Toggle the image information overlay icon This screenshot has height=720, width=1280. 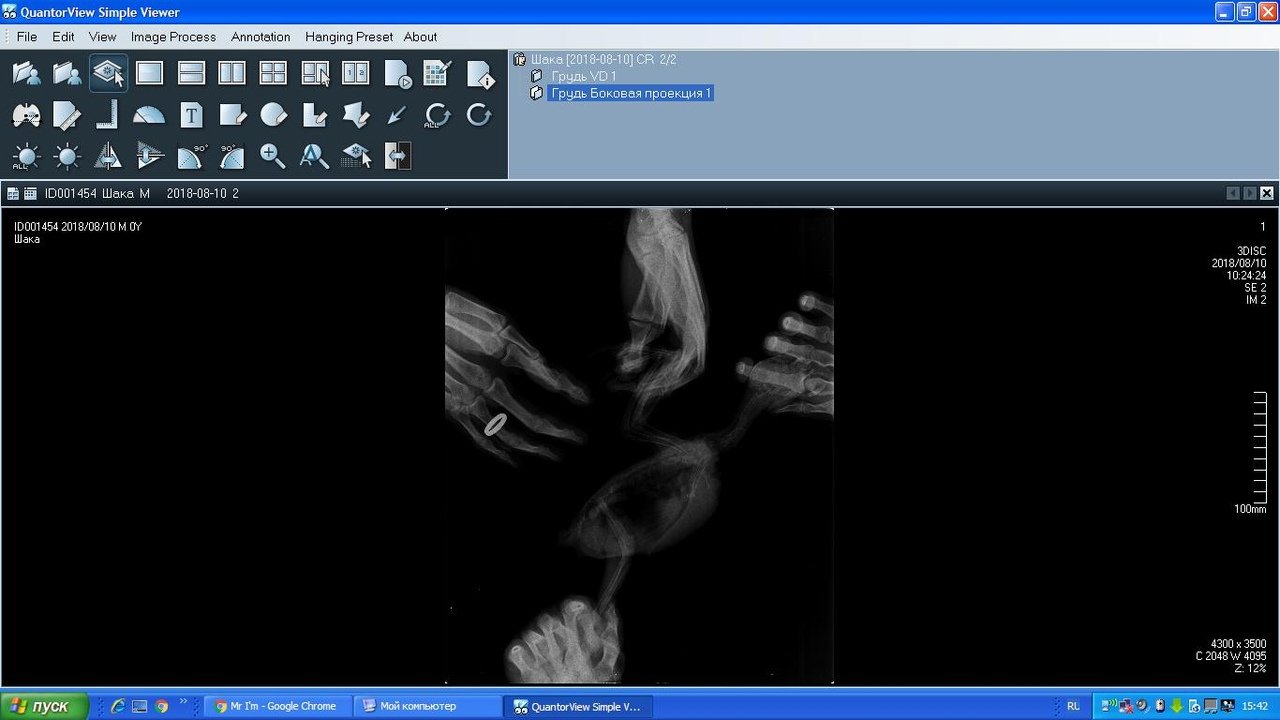(x=481, y=73)
